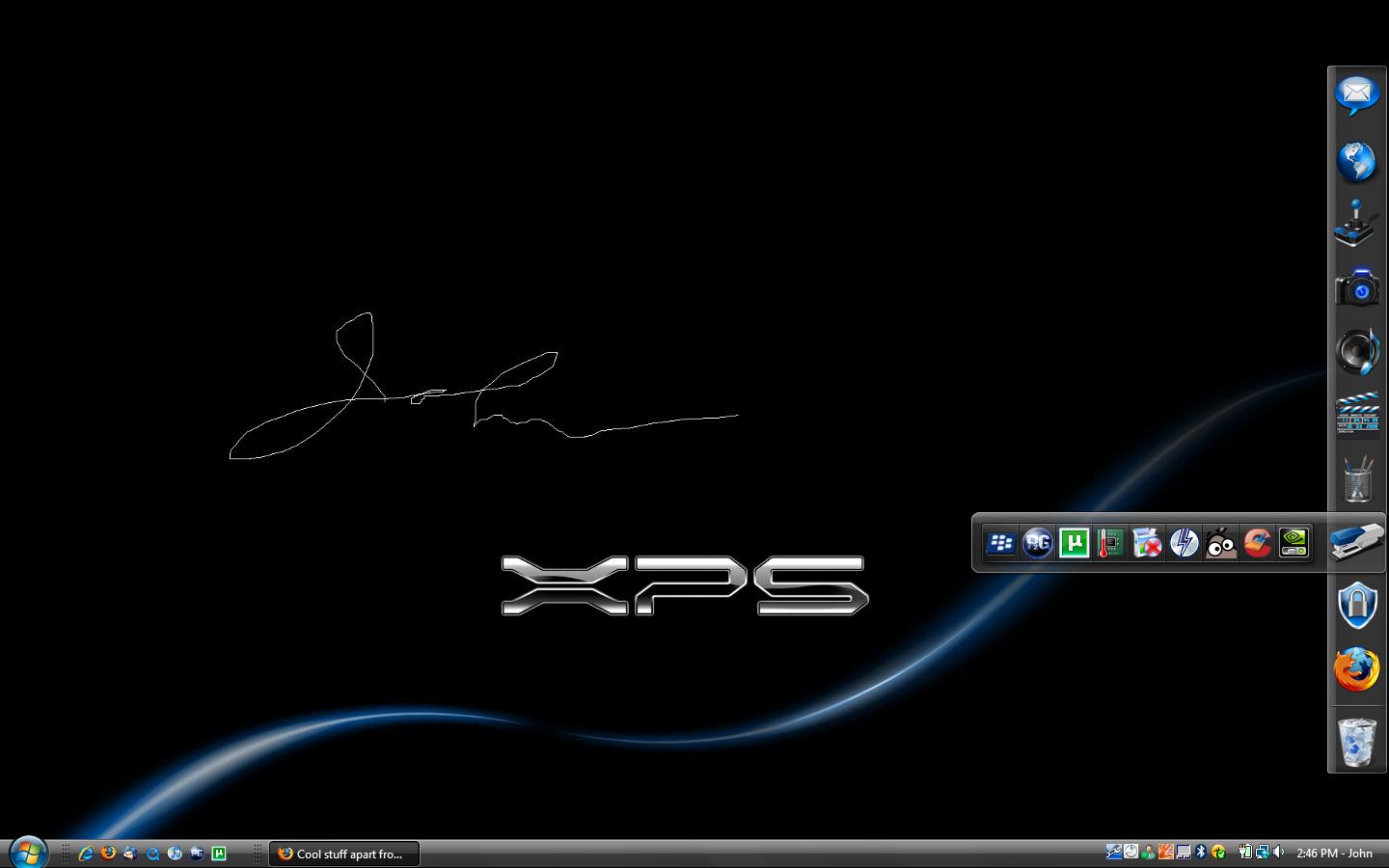Click the volume speaker tray icon
The image size is (1389, 868).
click(1279, 852)
